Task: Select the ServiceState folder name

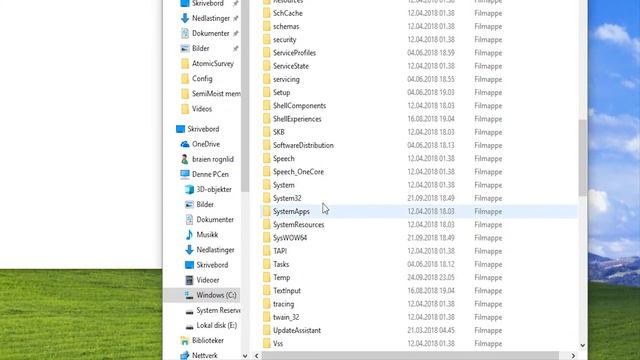Action: [x=291, y=66]
